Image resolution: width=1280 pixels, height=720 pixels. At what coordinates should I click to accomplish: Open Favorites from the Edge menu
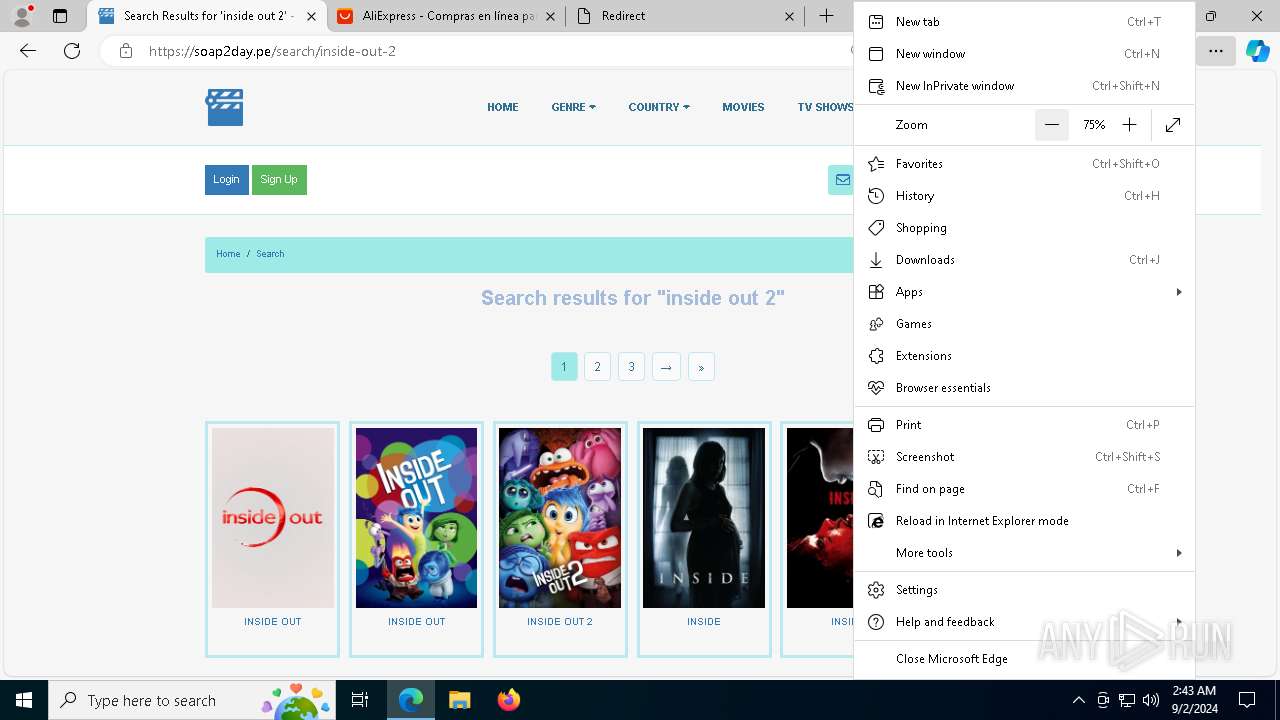[x=1024, y=164]
